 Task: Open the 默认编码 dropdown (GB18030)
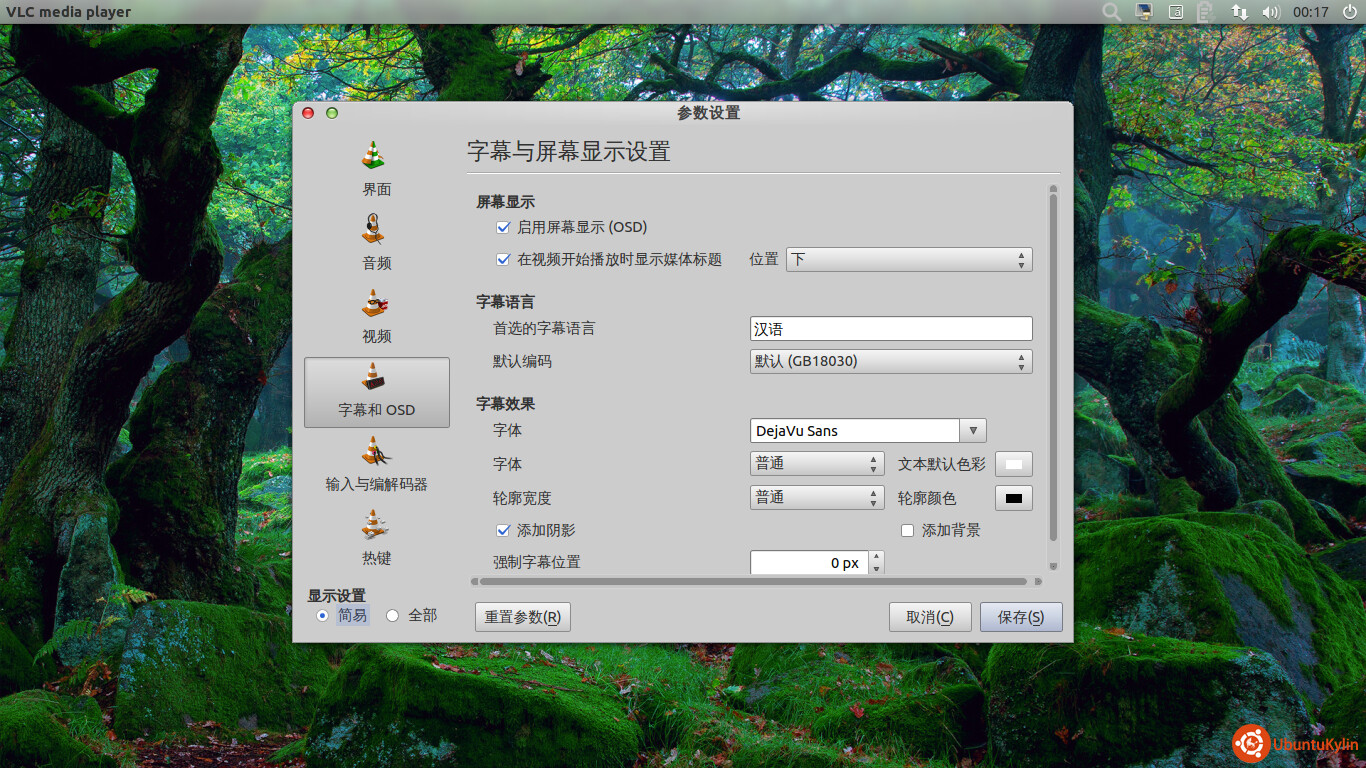coord(890,361)
